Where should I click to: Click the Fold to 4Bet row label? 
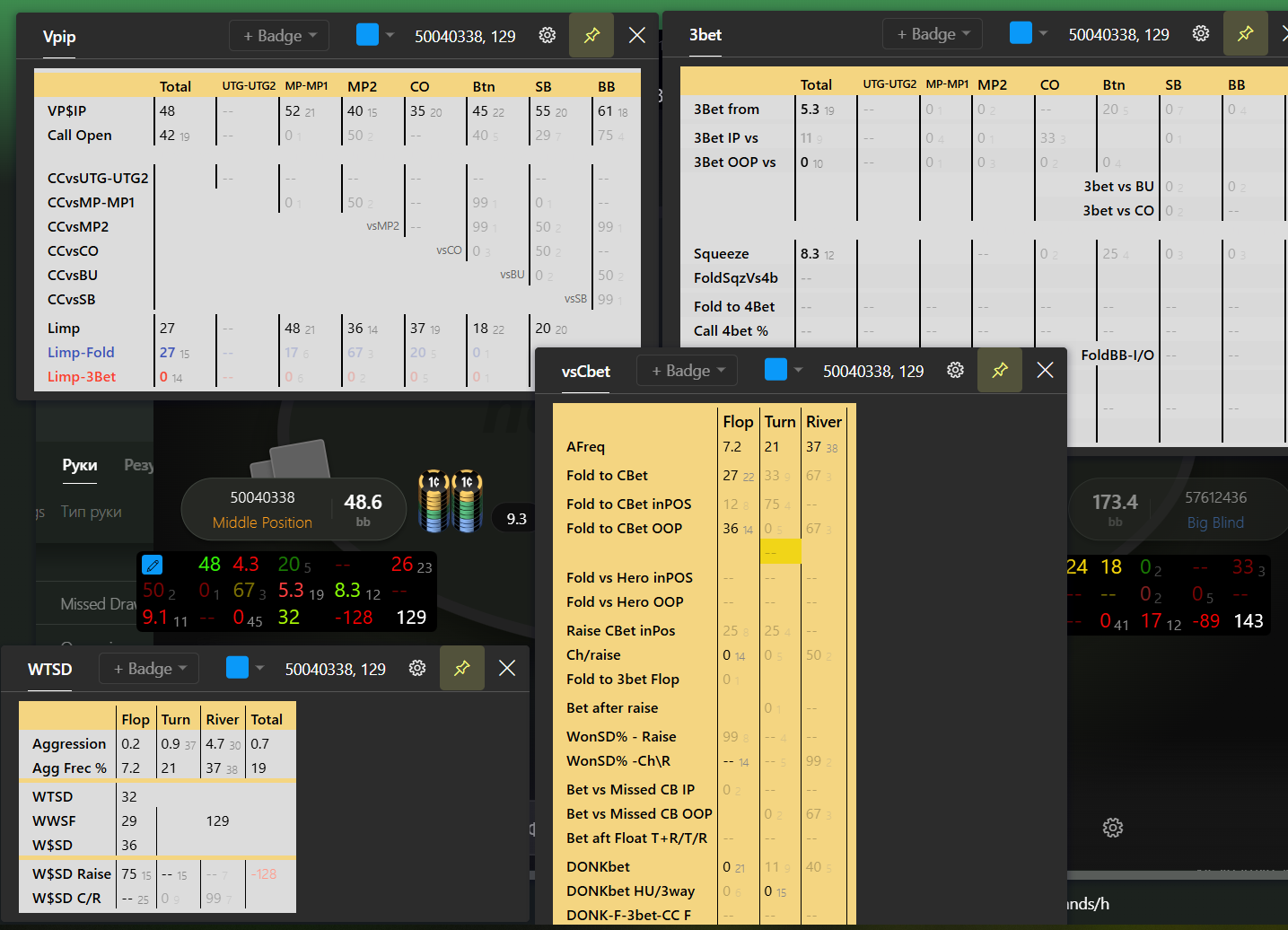pos(734,307)
